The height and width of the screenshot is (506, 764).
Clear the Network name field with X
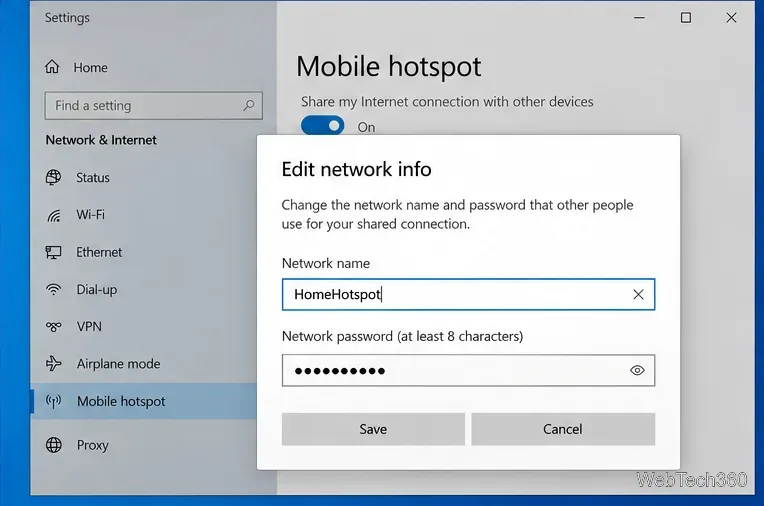click(638, 294)
